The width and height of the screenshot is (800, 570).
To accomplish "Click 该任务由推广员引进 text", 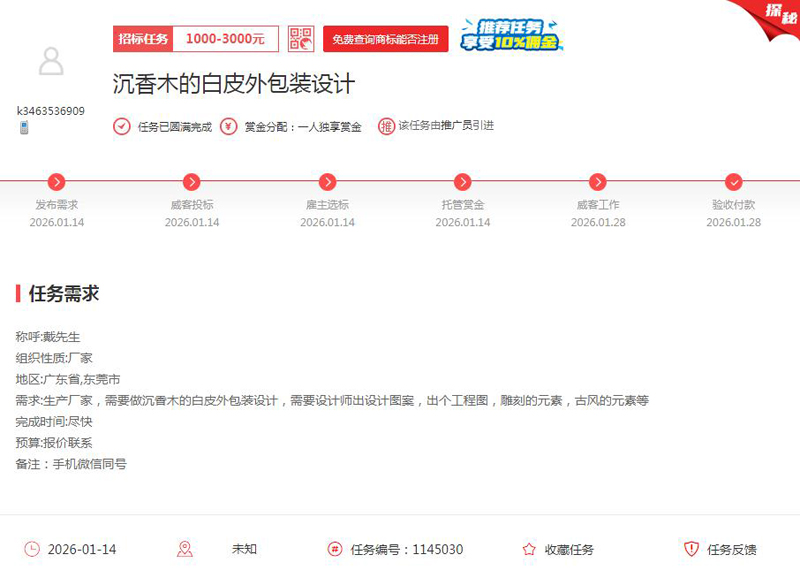I will click(446, 126).
